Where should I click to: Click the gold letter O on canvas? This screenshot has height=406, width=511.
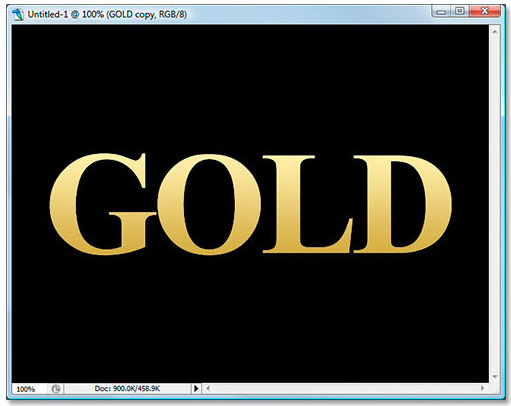click(x=209, y=204)
